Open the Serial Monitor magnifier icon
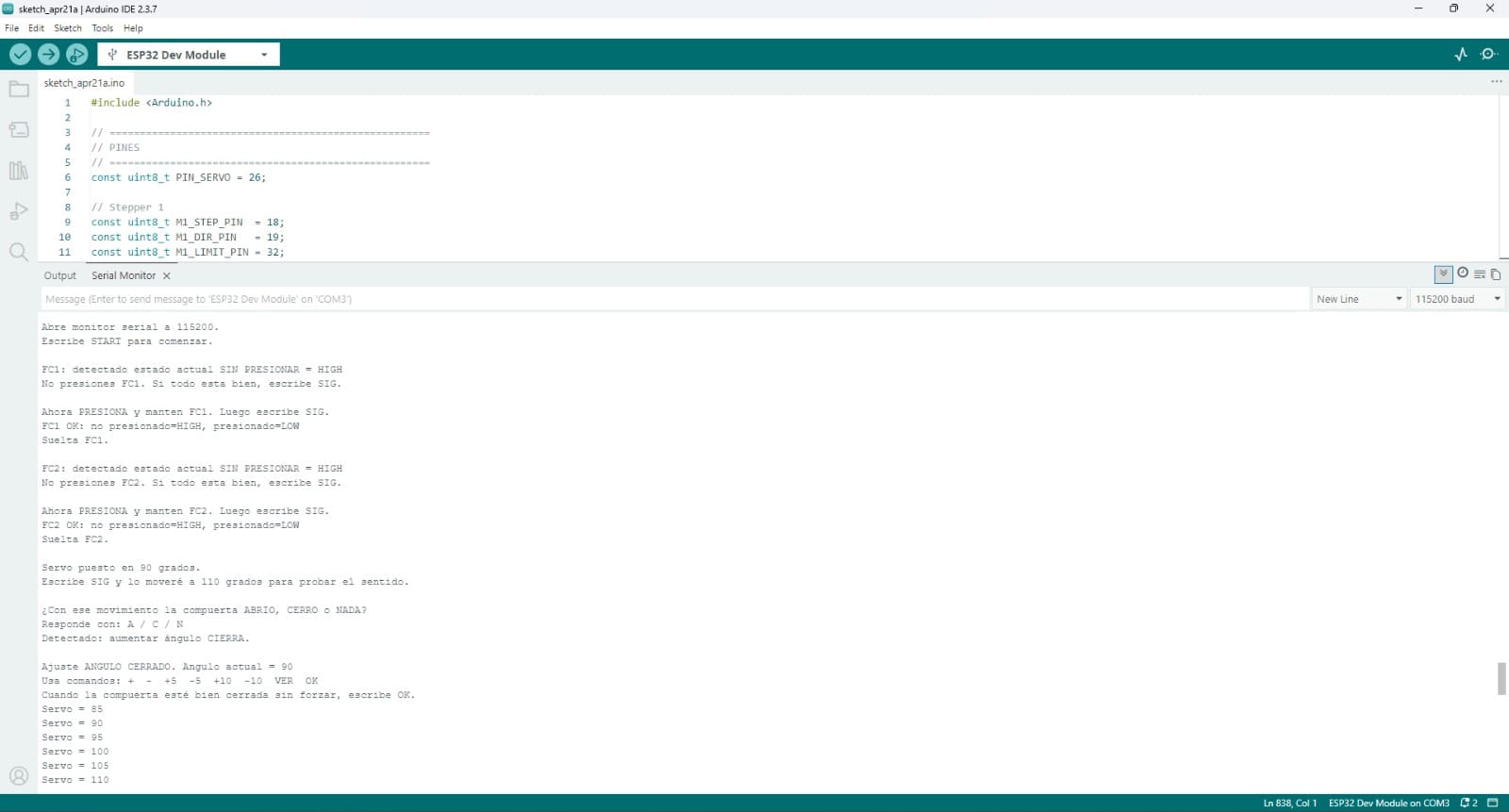The width and height of the screenshot is (1509, 812). click(1489, 55)
